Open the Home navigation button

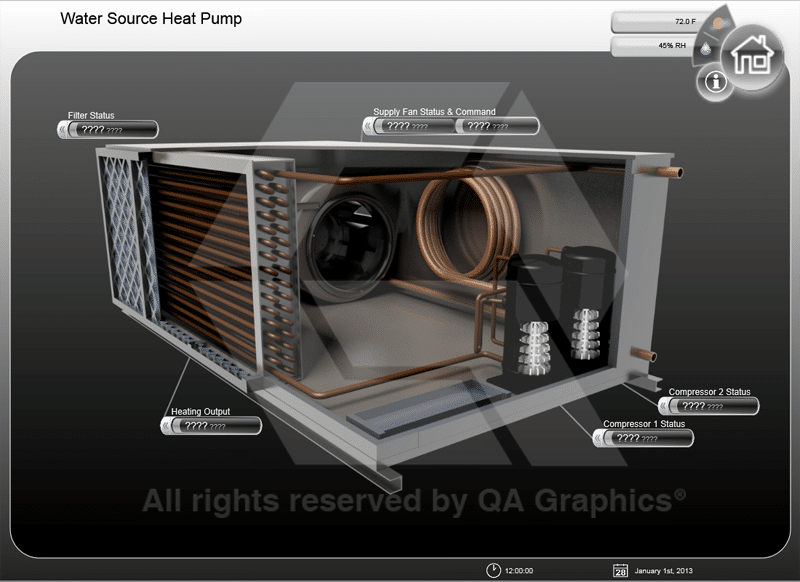(753, 57)
